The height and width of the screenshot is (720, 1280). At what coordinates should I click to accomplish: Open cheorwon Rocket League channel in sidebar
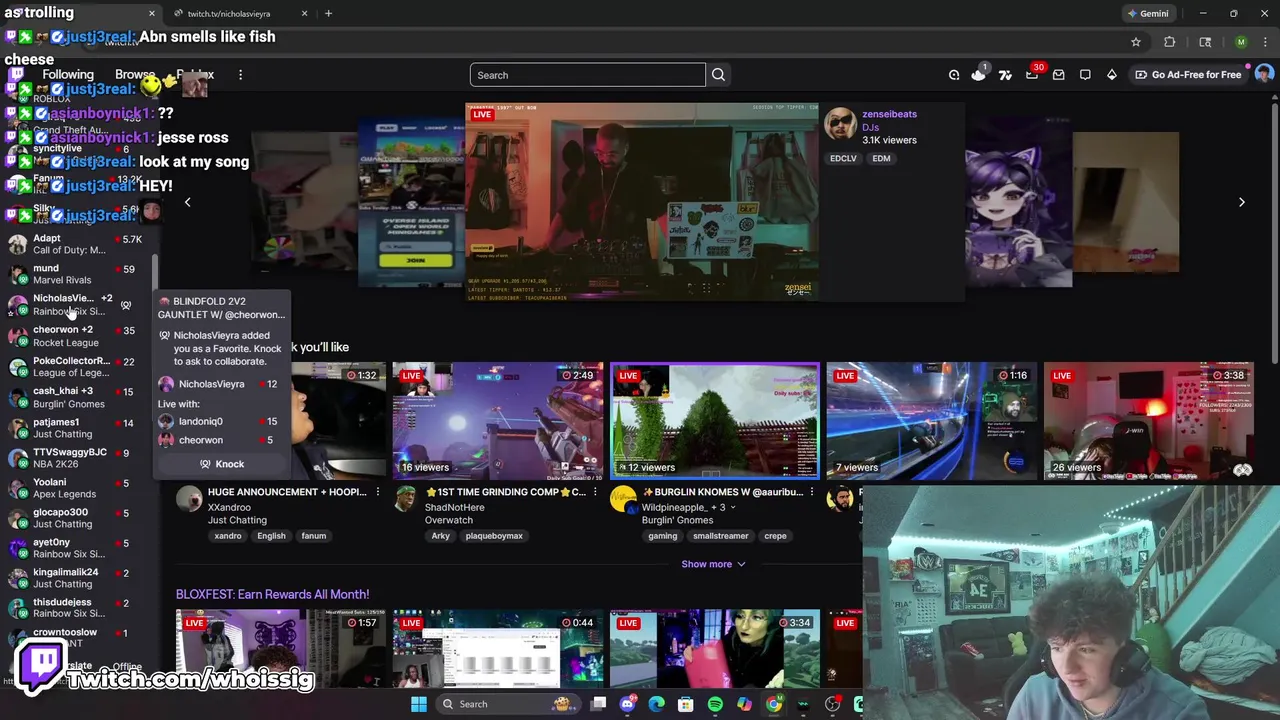[76, 336]
